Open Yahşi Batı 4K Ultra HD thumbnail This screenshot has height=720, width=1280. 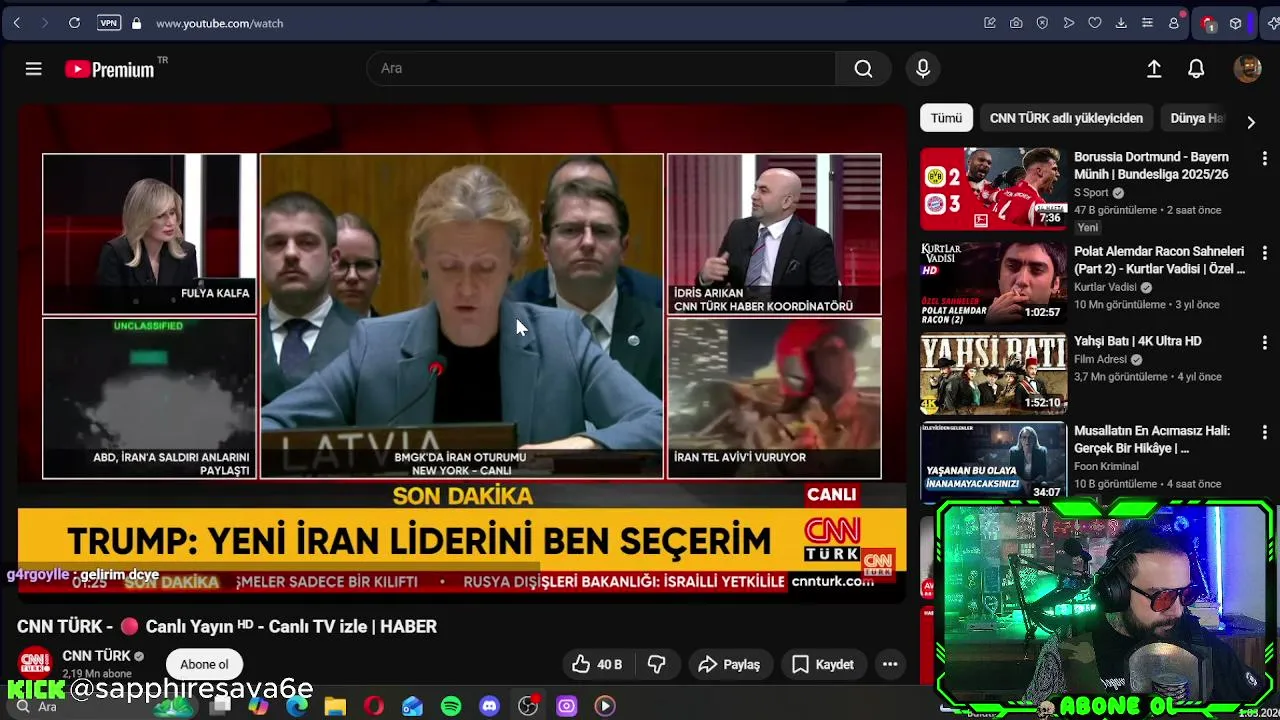tap(993, 373)
